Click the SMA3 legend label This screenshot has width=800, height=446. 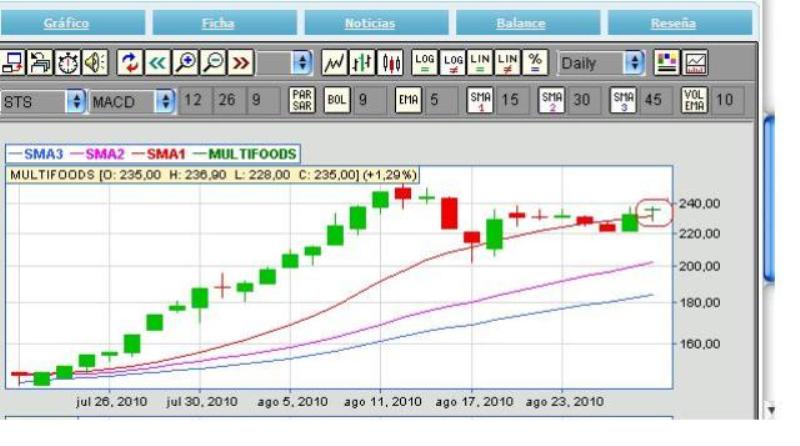(x=43, y=154)
